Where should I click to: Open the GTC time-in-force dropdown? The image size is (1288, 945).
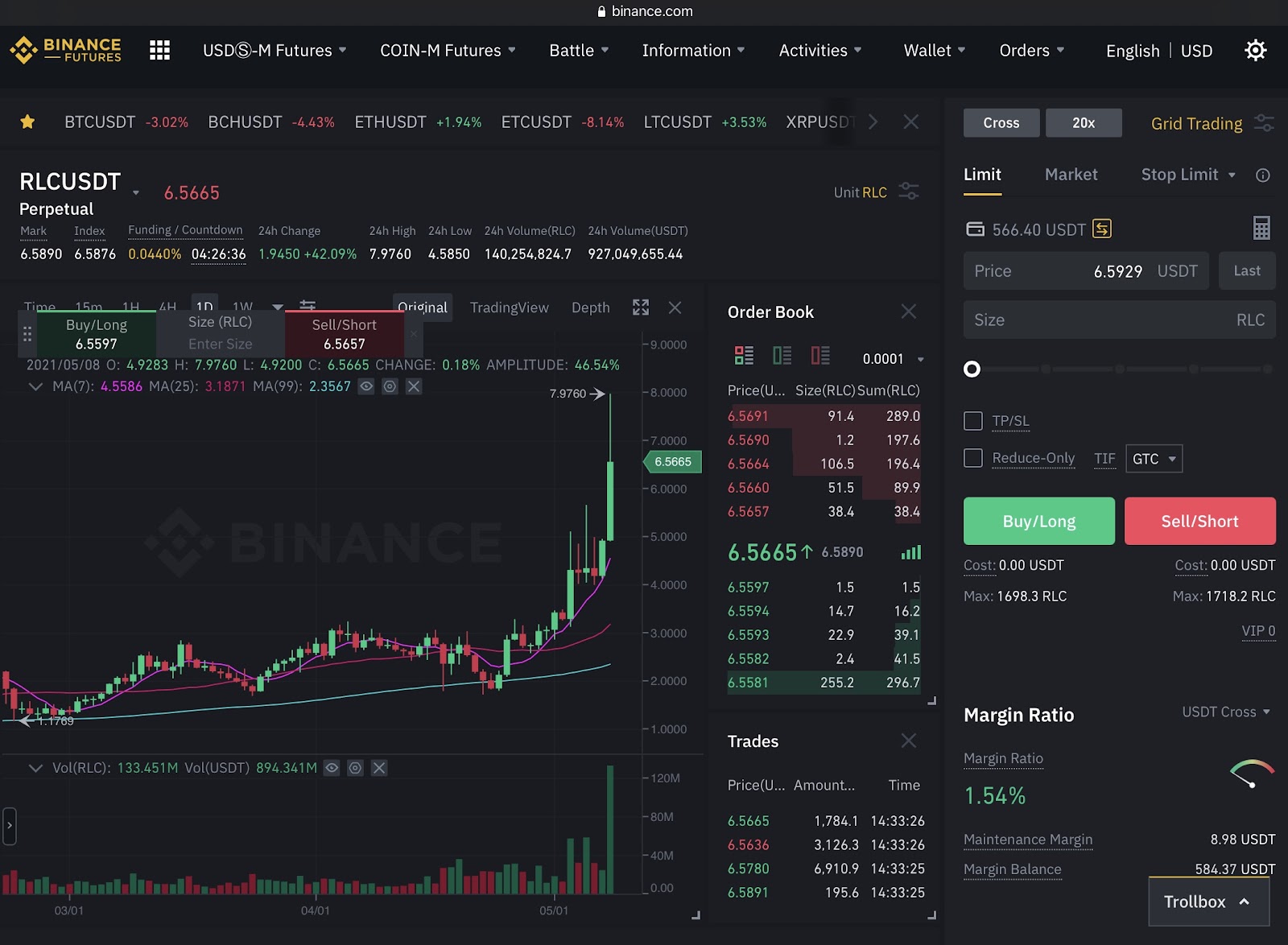point(1154,459)
